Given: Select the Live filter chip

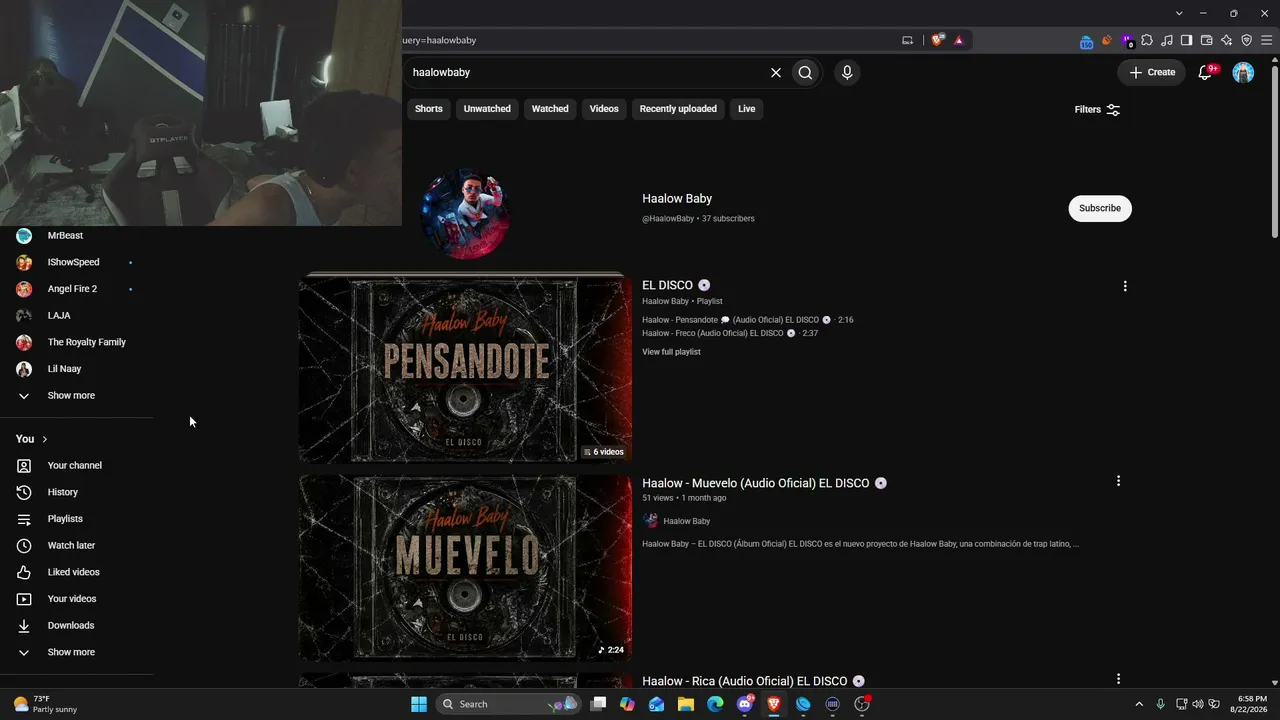Looking at the screenshot, I should tap(747, 109).
